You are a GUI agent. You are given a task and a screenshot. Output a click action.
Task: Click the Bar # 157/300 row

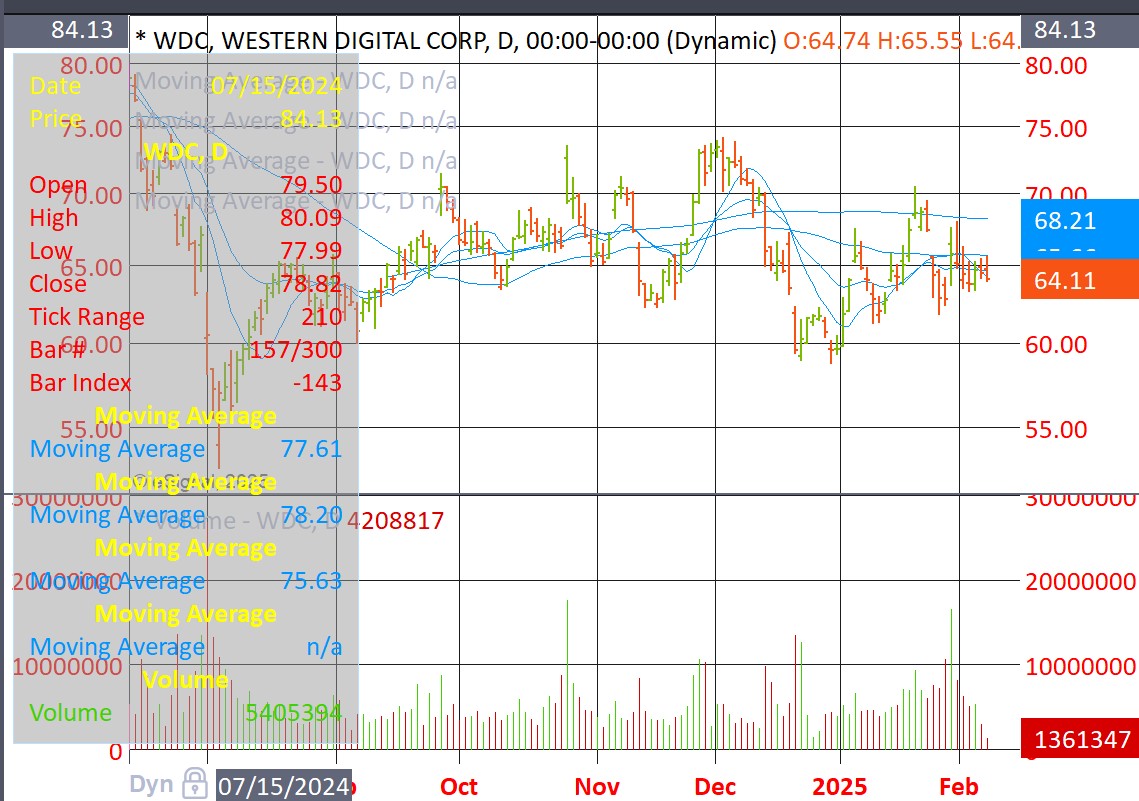185,349
